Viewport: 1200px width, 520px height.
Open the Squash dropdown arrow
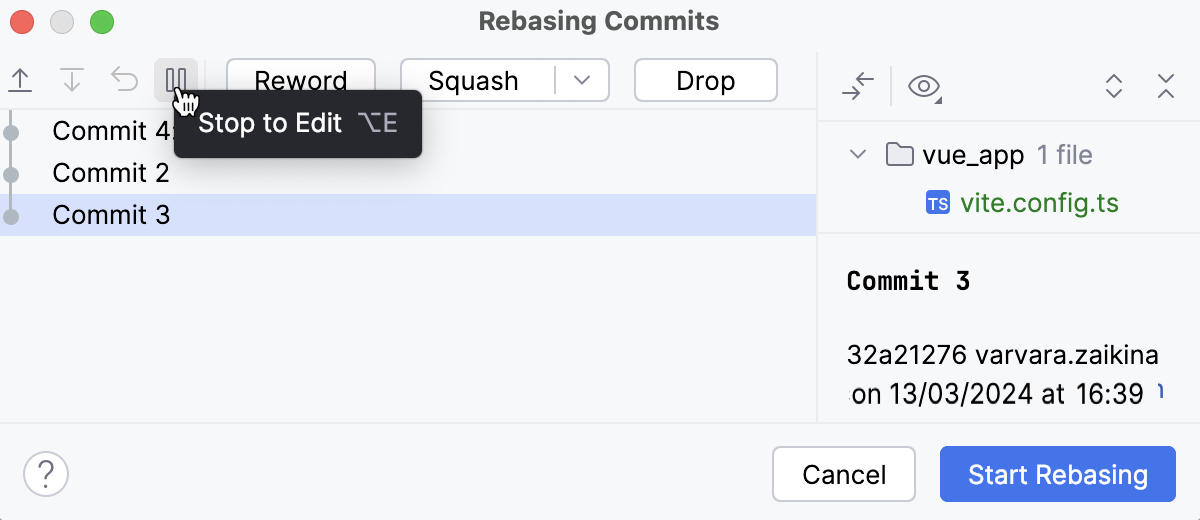[582, 80]
